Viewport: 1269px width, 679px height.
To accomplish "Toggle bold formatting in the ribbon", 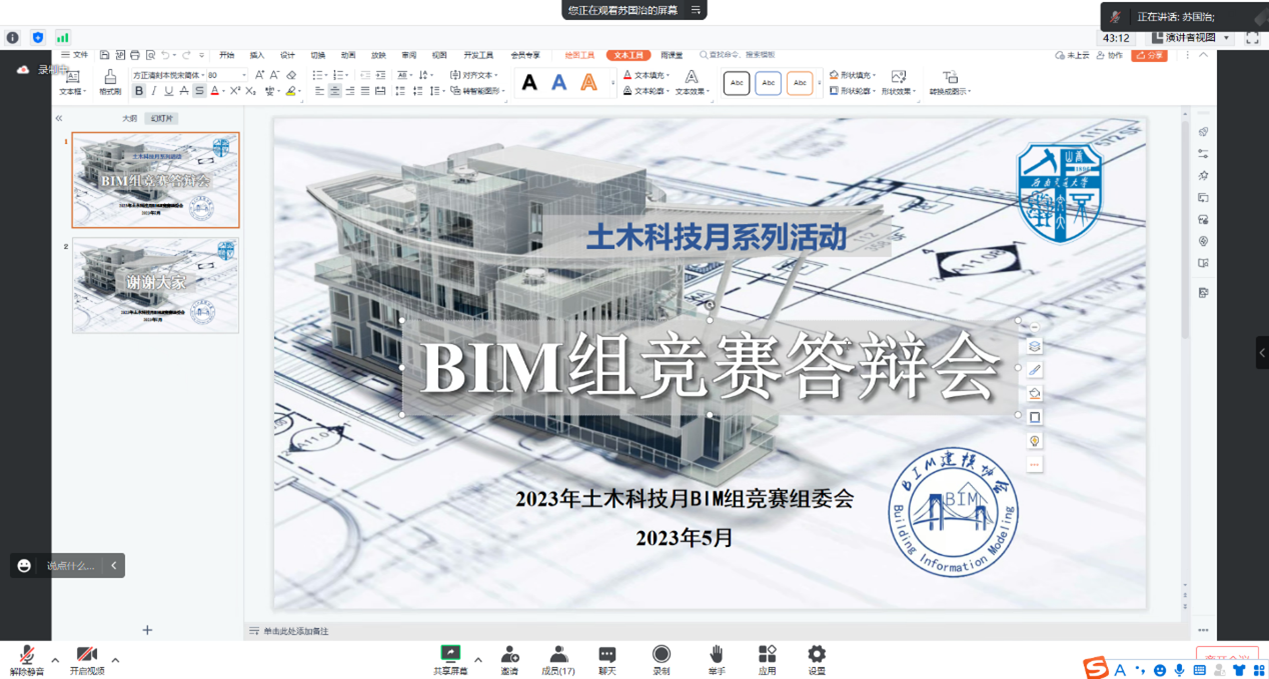I will 139,91.
